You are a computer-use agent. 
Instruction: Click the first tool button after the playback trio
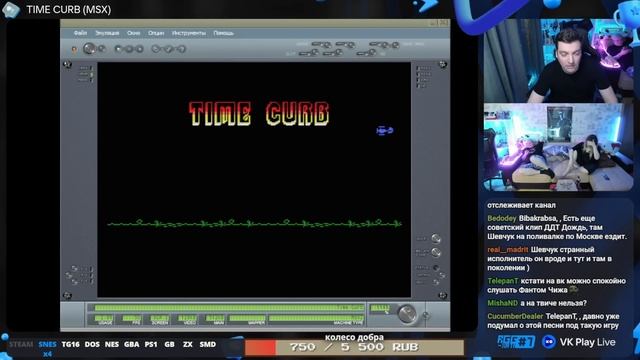tap(156, 49)
